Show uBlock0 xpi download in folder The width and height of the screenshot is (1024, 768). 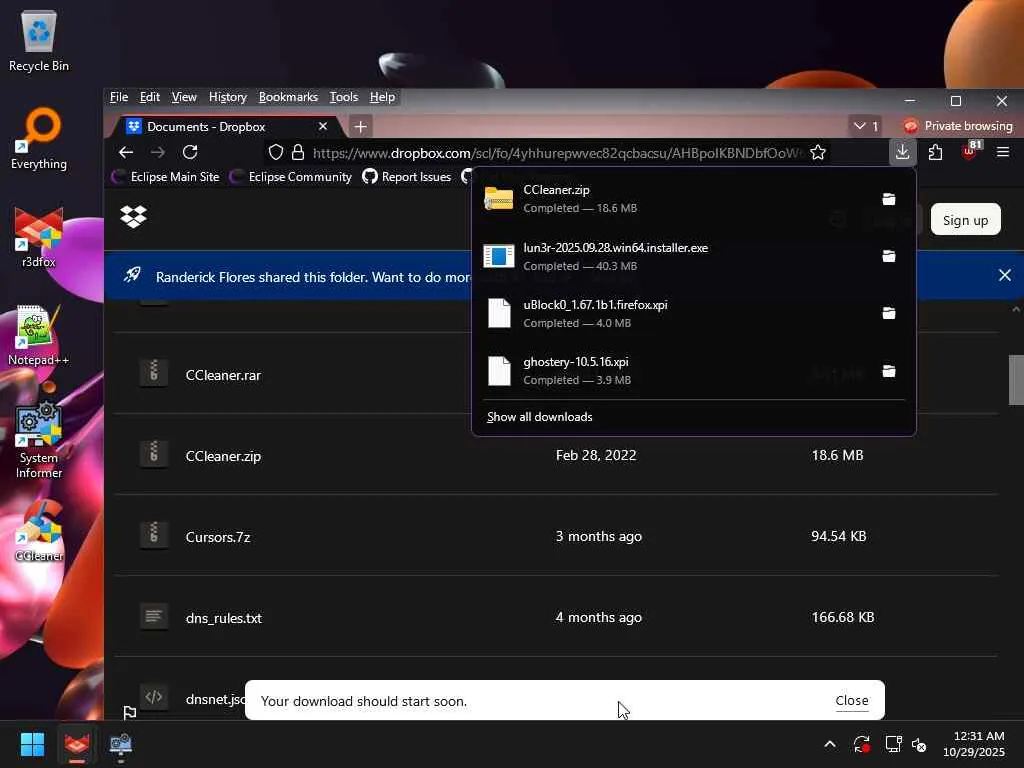click(888, 313)
